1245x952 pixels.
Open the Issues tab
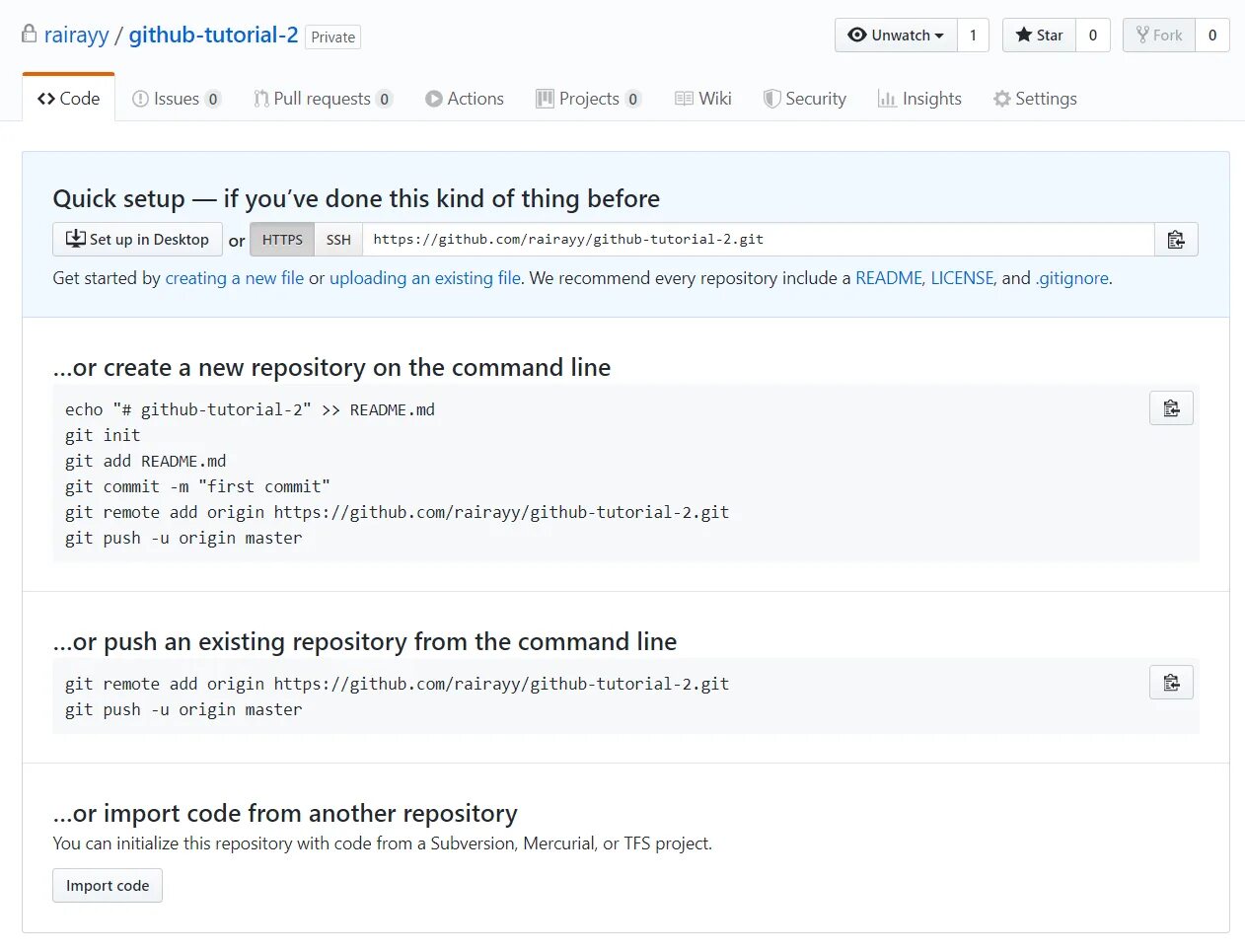pos(177,99)
